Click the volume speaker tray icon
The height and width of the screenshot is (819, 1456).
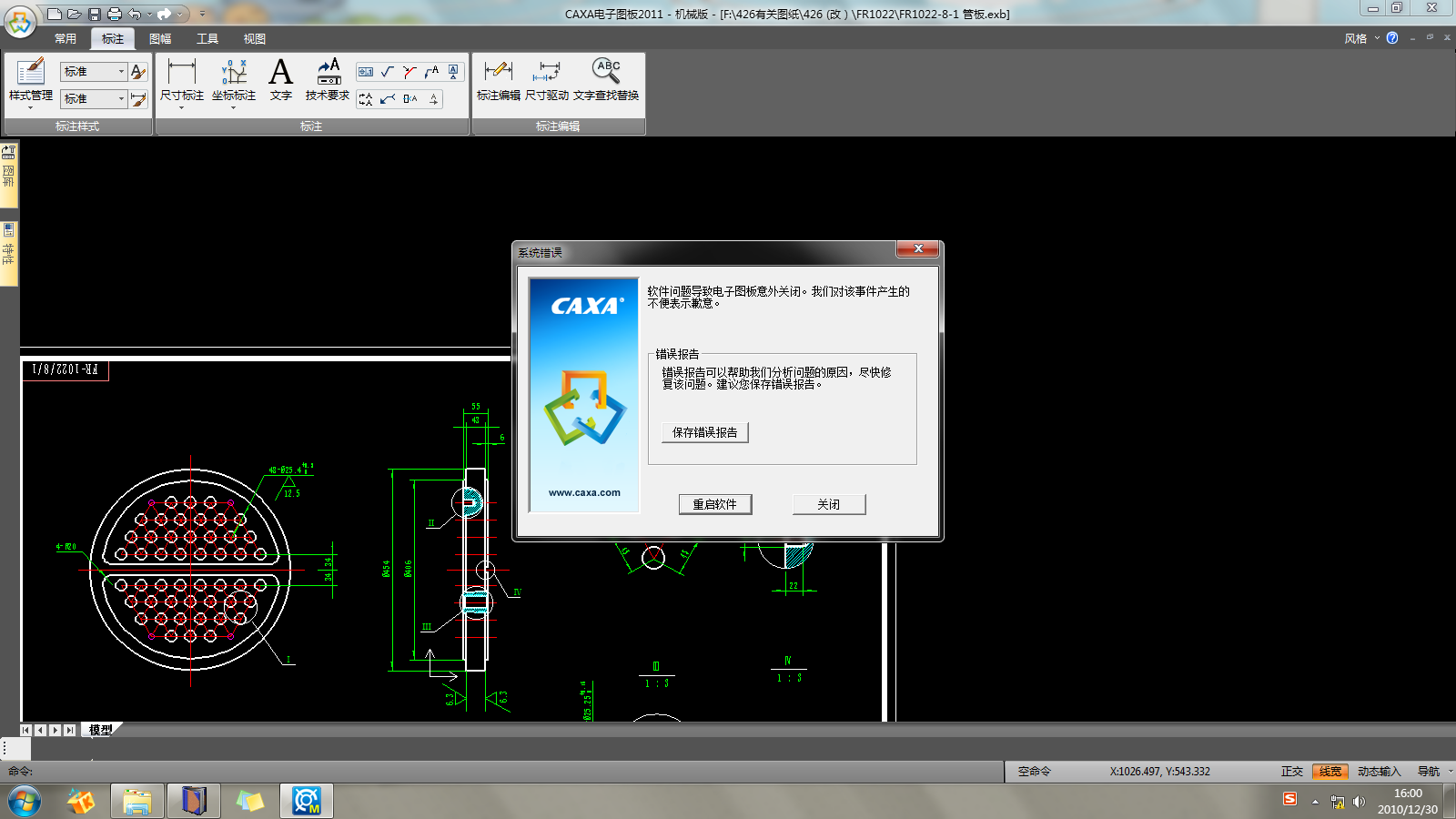coord(1359,802)
